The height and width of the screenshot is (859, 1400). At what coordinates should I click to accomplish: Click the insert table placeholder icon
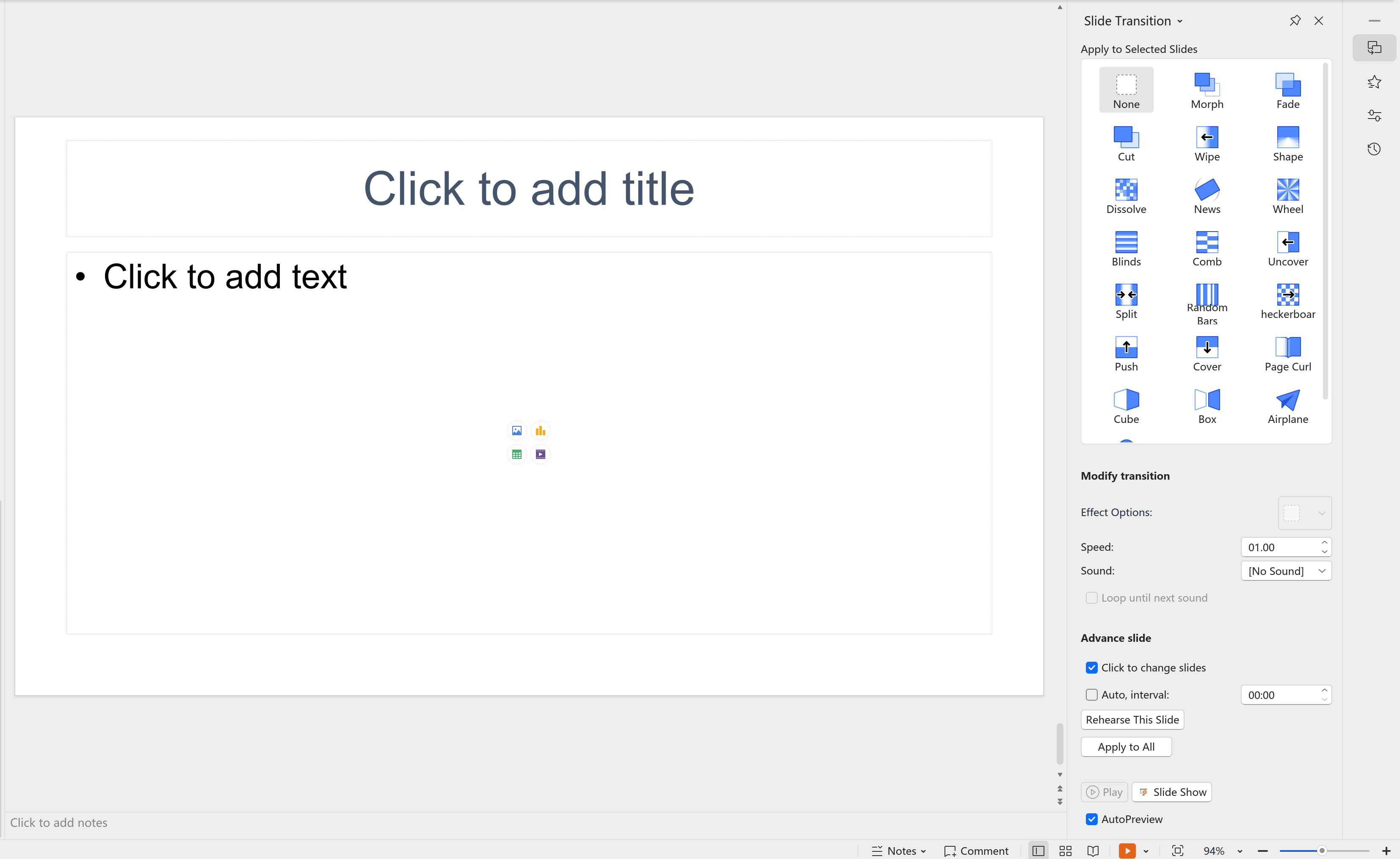516,455
